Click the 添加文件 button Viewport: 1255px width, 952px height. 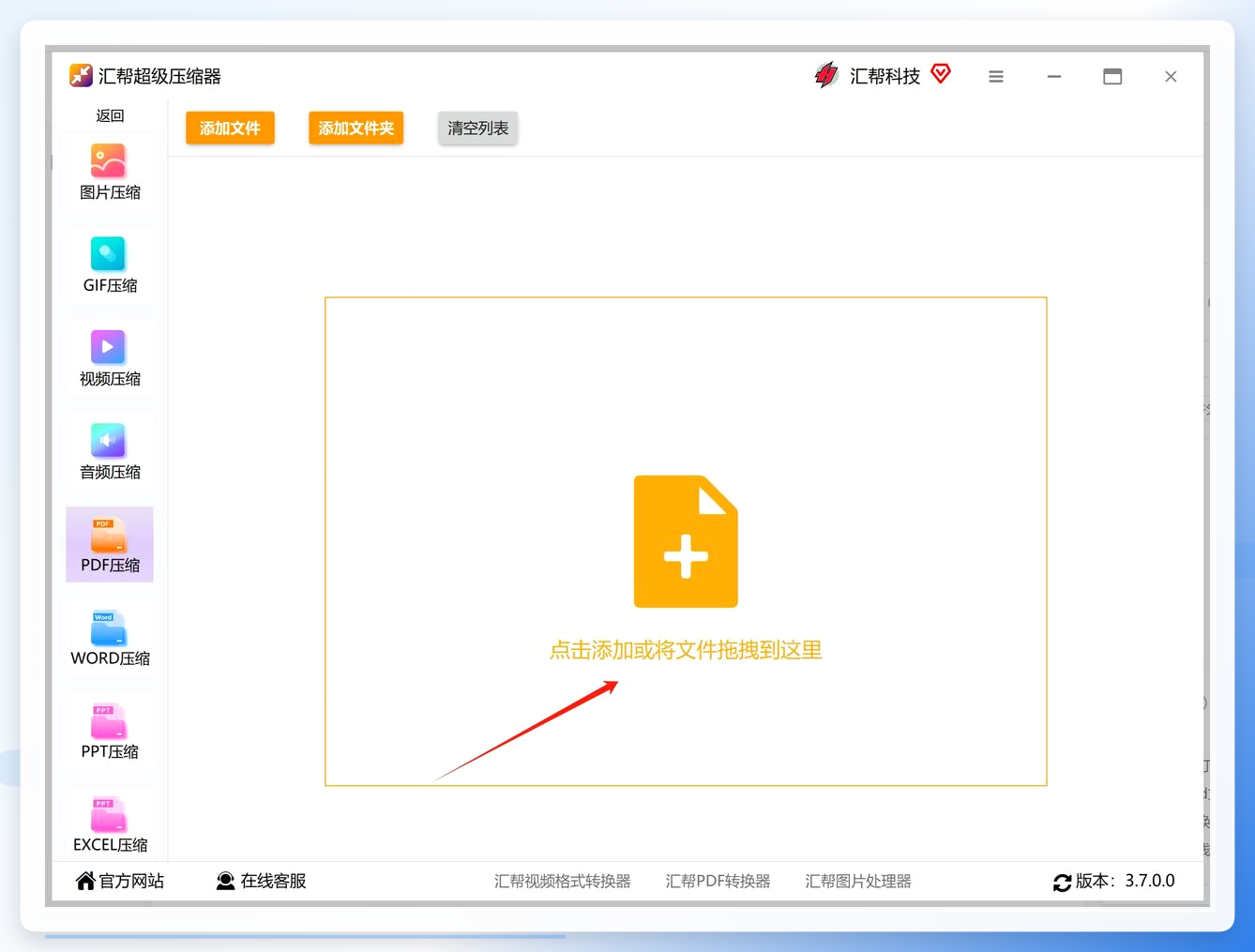pyautogui.click(x=230, y=128)
